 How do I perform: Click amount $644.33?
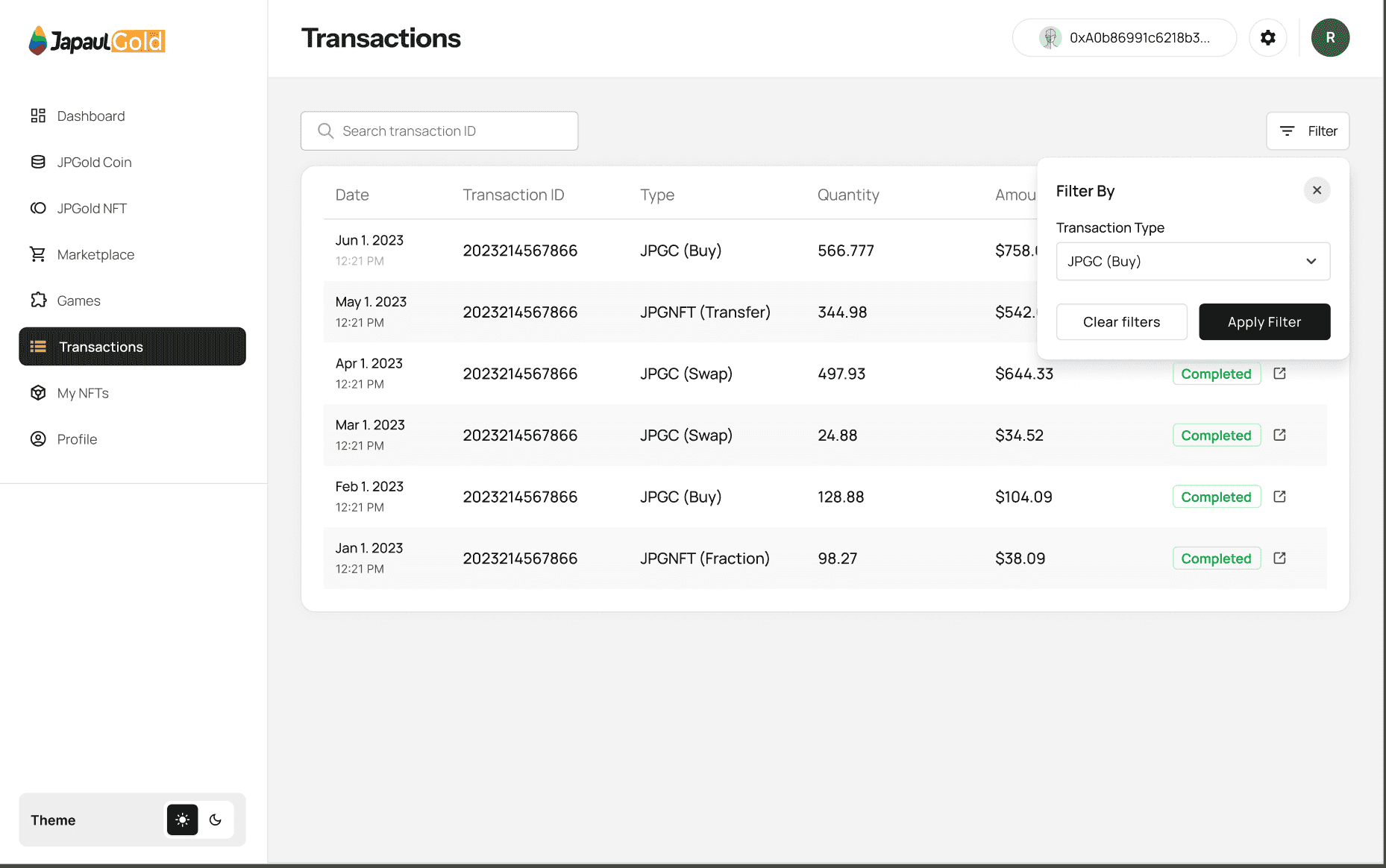[1024, 374]
